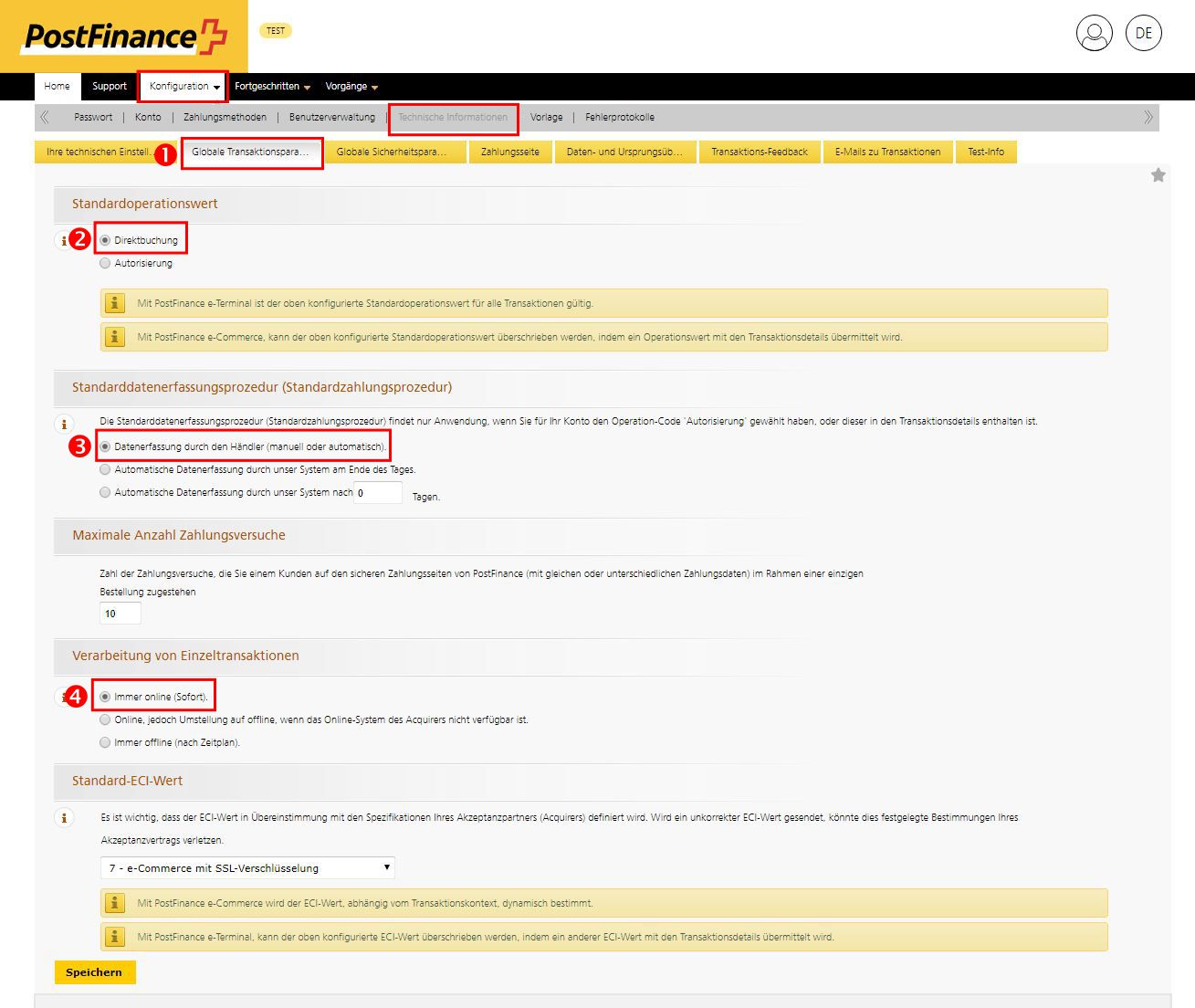1195x1008 pixels.
Task: Select Immer online (Sofort) option
Action: pyautogui.click(x=105, y=697)
